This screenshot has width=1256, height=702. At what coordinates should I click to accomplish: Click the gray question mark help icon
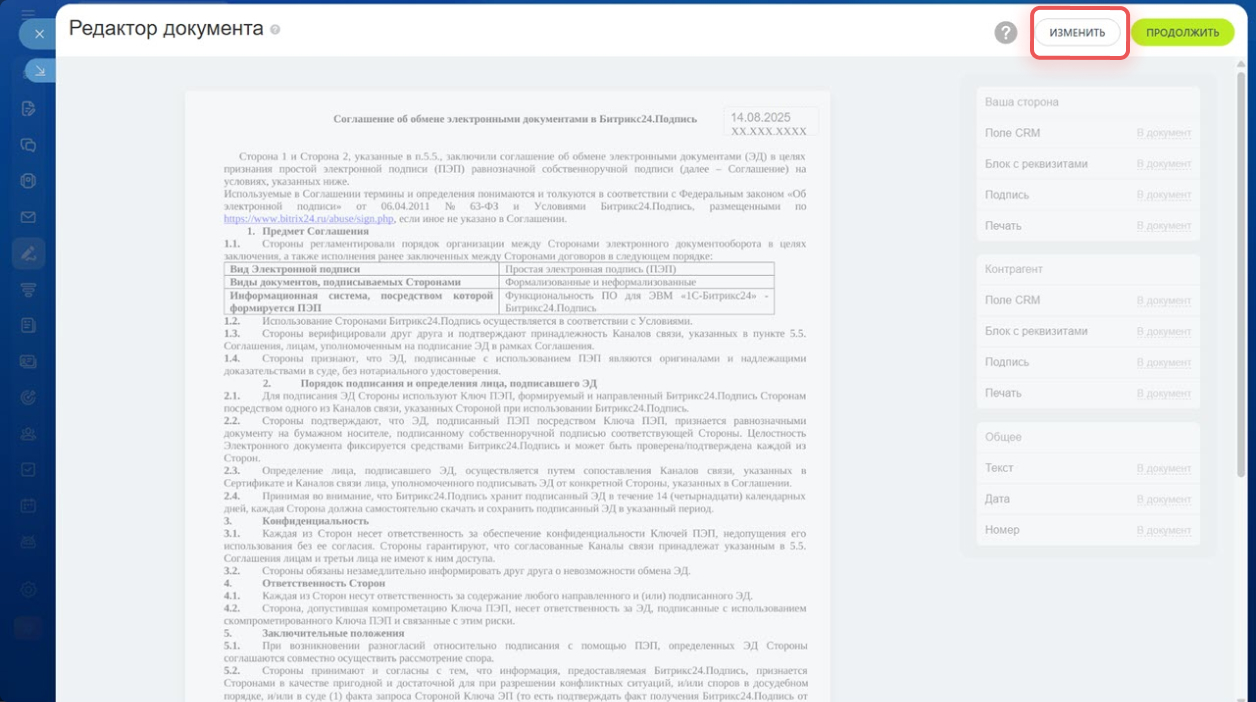coord(1005,33)
